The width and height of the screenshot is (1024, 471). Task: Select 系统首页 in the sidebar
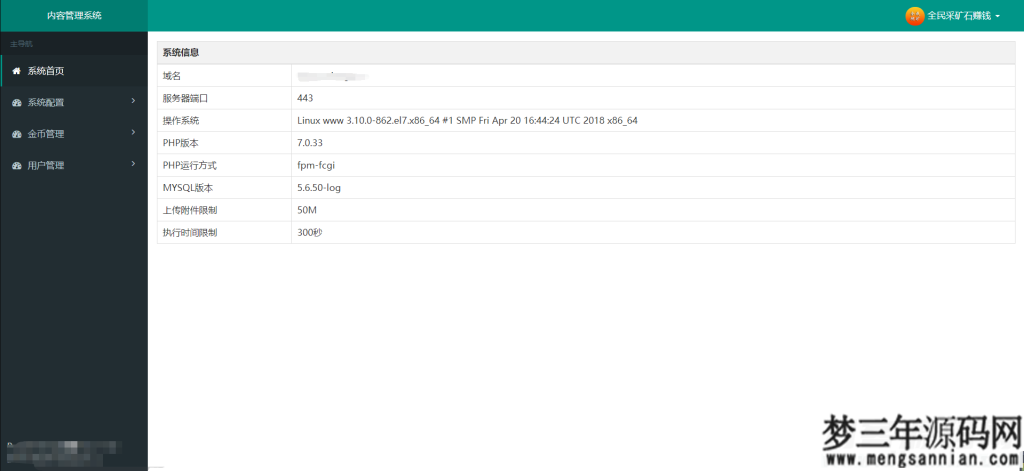coord(46,71)
